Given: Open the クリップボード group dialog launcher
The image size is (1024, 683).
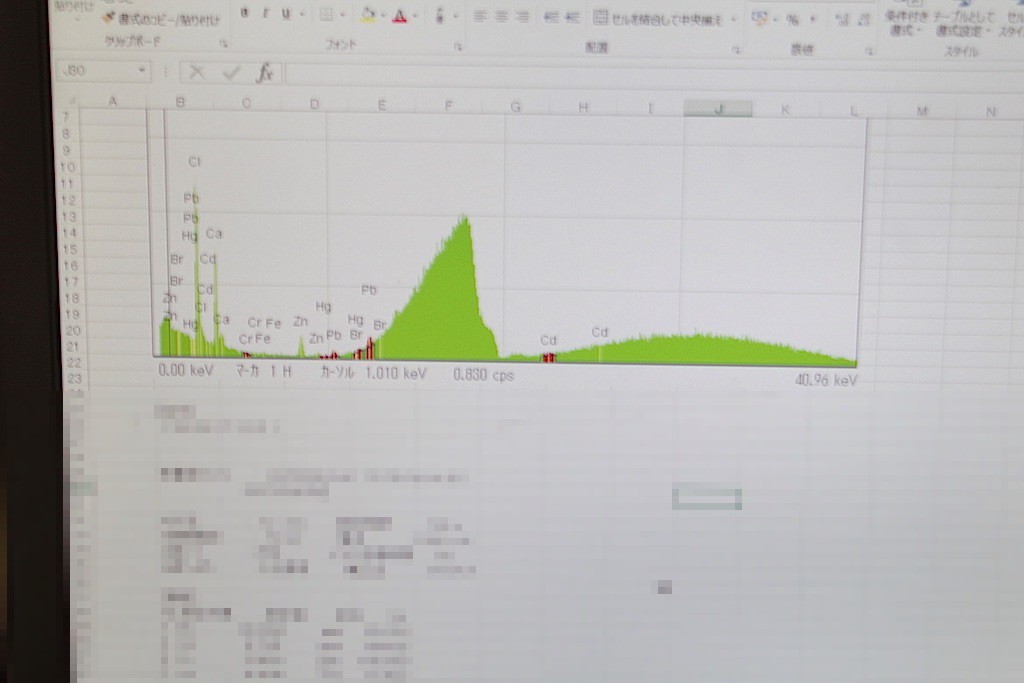Looking at the screenshot, I should pos(223,44).
